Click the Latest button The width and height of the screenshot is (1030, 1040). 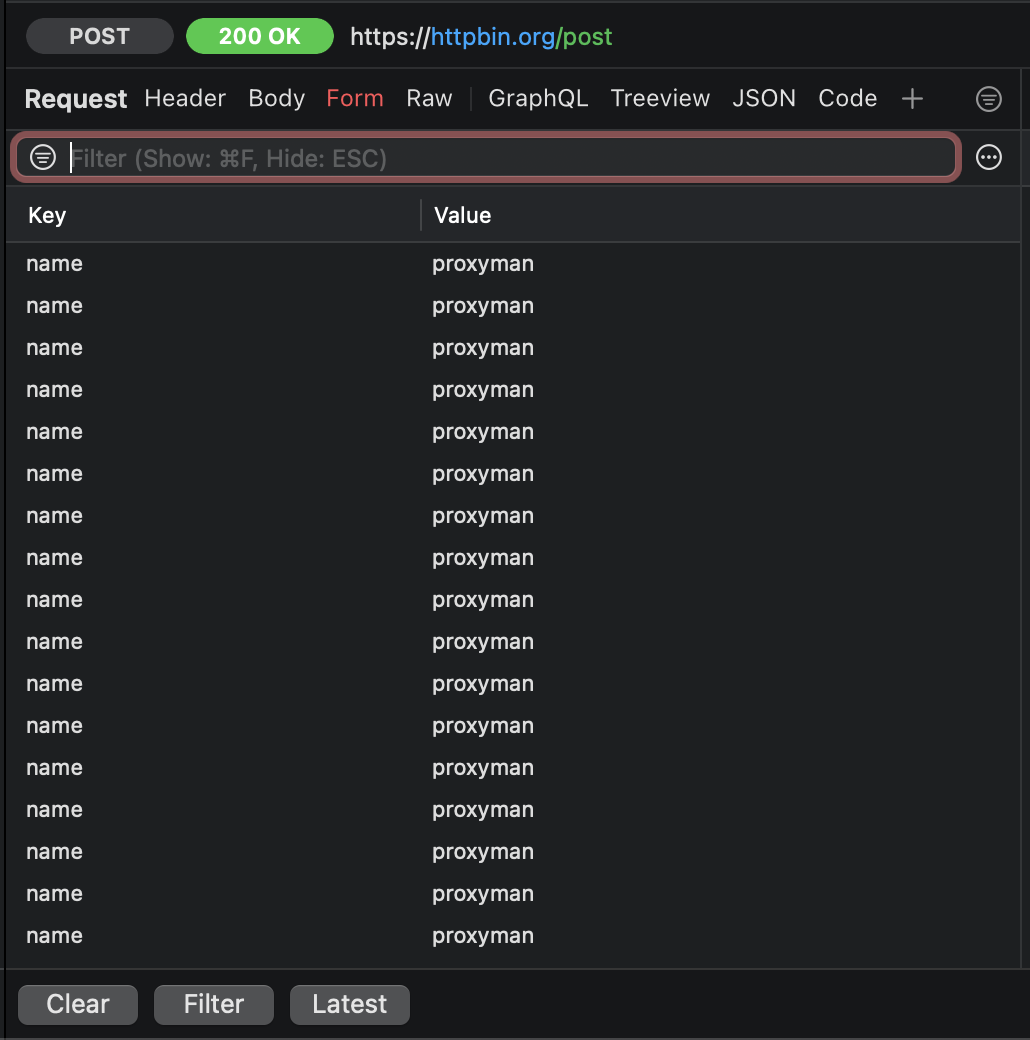click(x=350, y=1004)
